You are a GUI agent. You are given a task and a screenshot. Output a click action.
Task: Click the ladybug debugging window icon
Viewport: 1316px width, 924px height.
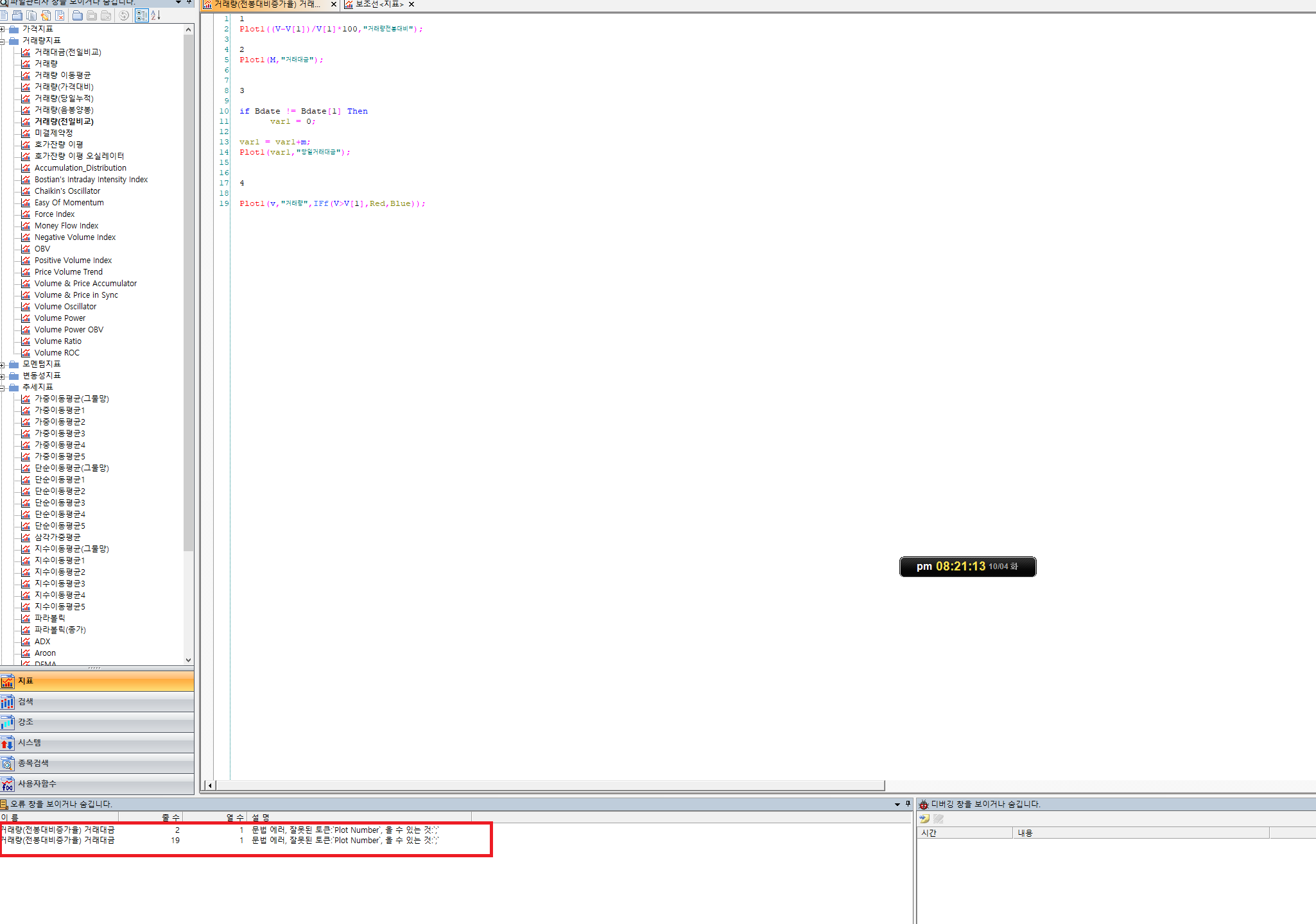924,805
